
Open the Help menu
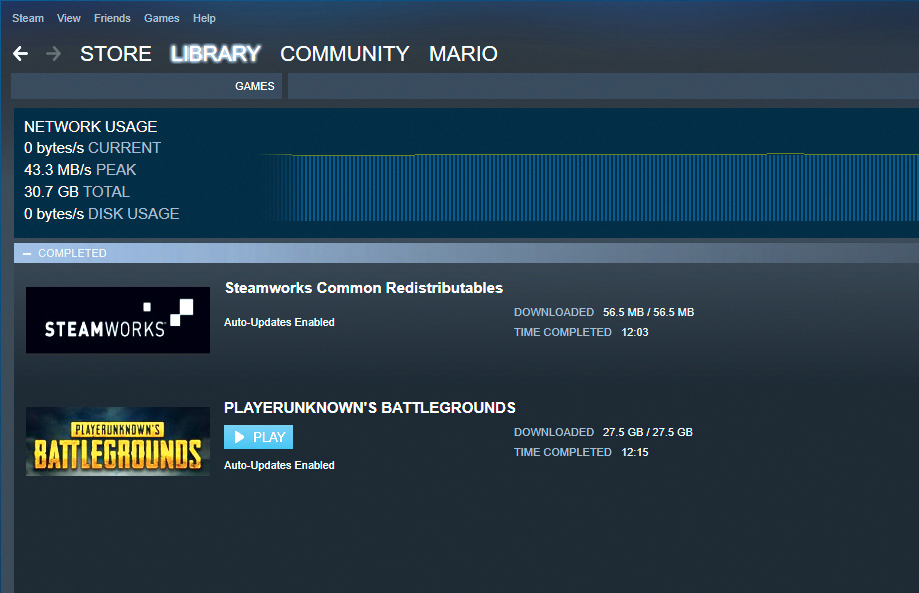pyautogui.click(x=204, y=18)
